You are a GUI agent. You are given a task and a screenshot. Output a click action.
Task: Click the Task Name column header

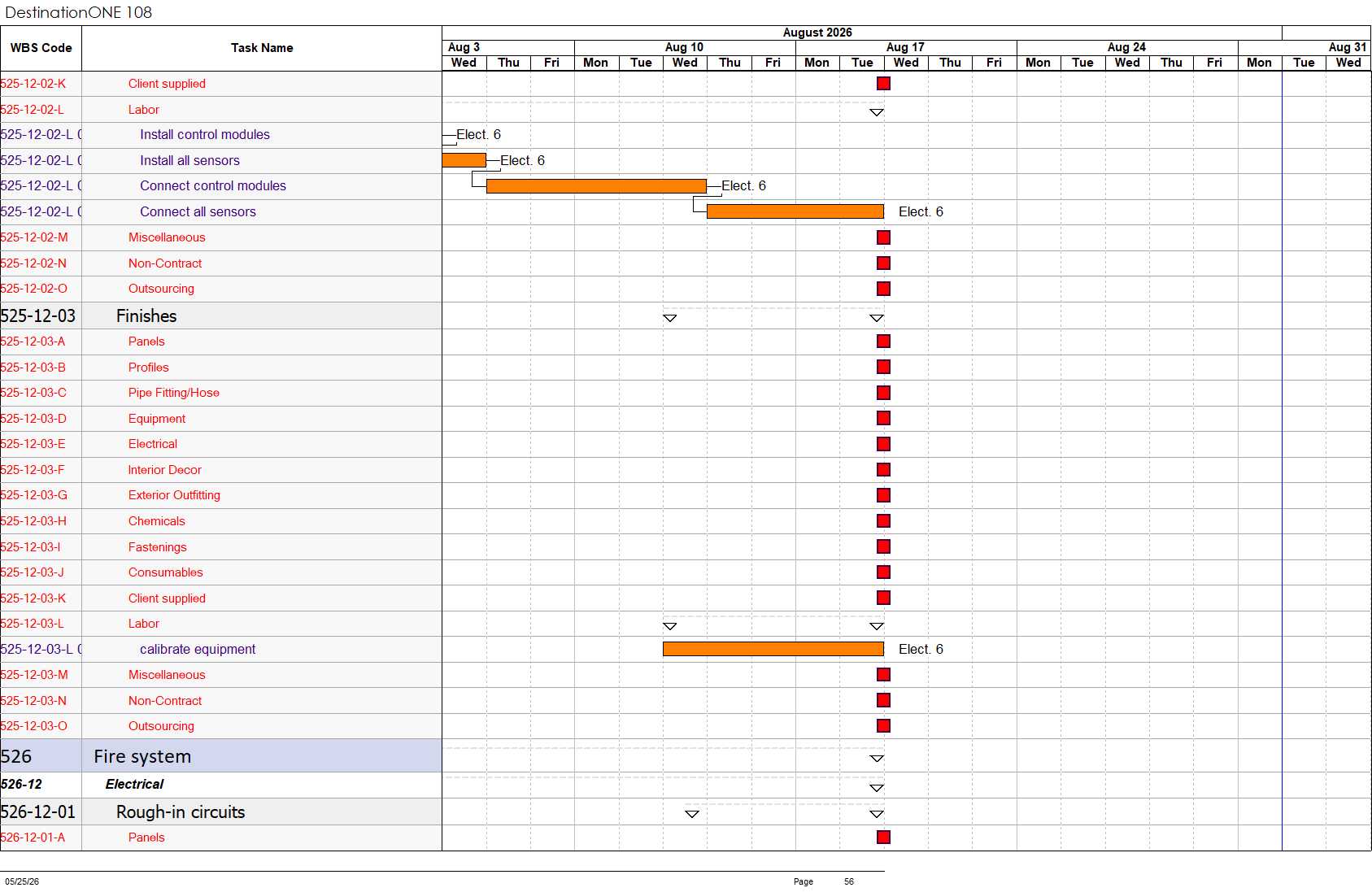click(262, 48)
